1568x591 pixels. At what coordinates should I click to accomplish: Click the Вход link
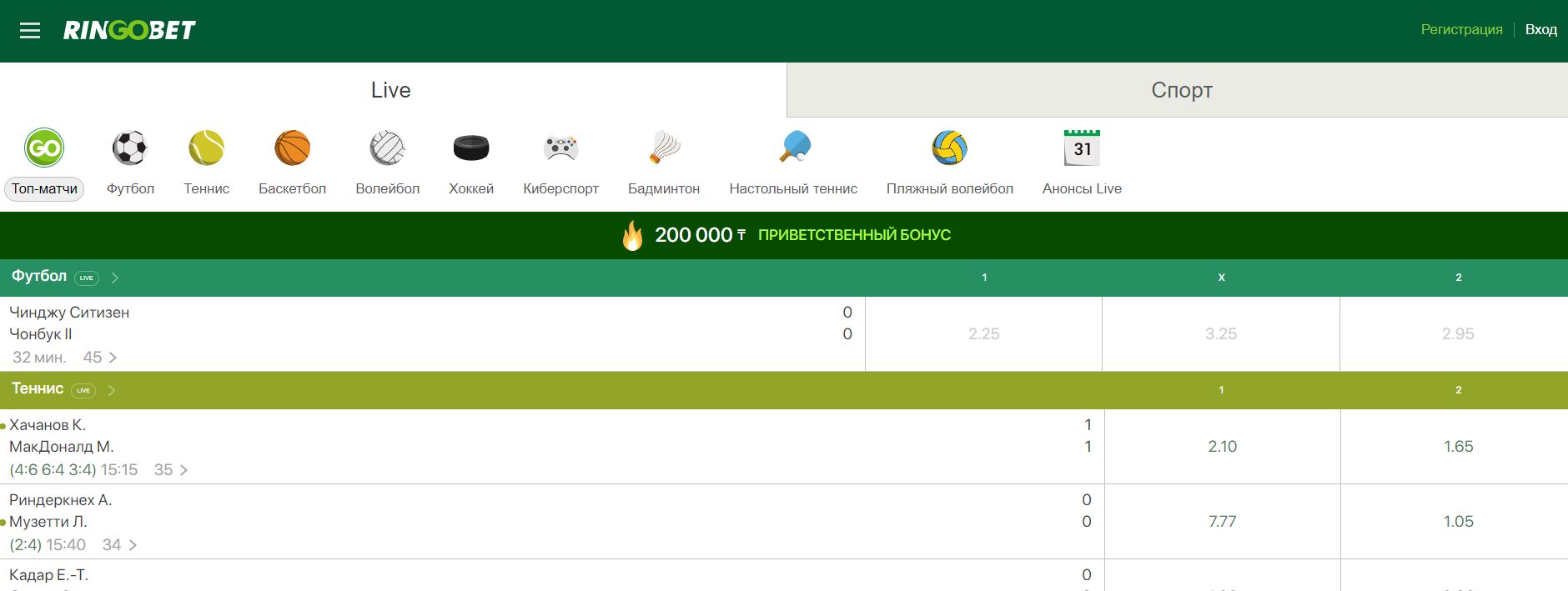1540,29
